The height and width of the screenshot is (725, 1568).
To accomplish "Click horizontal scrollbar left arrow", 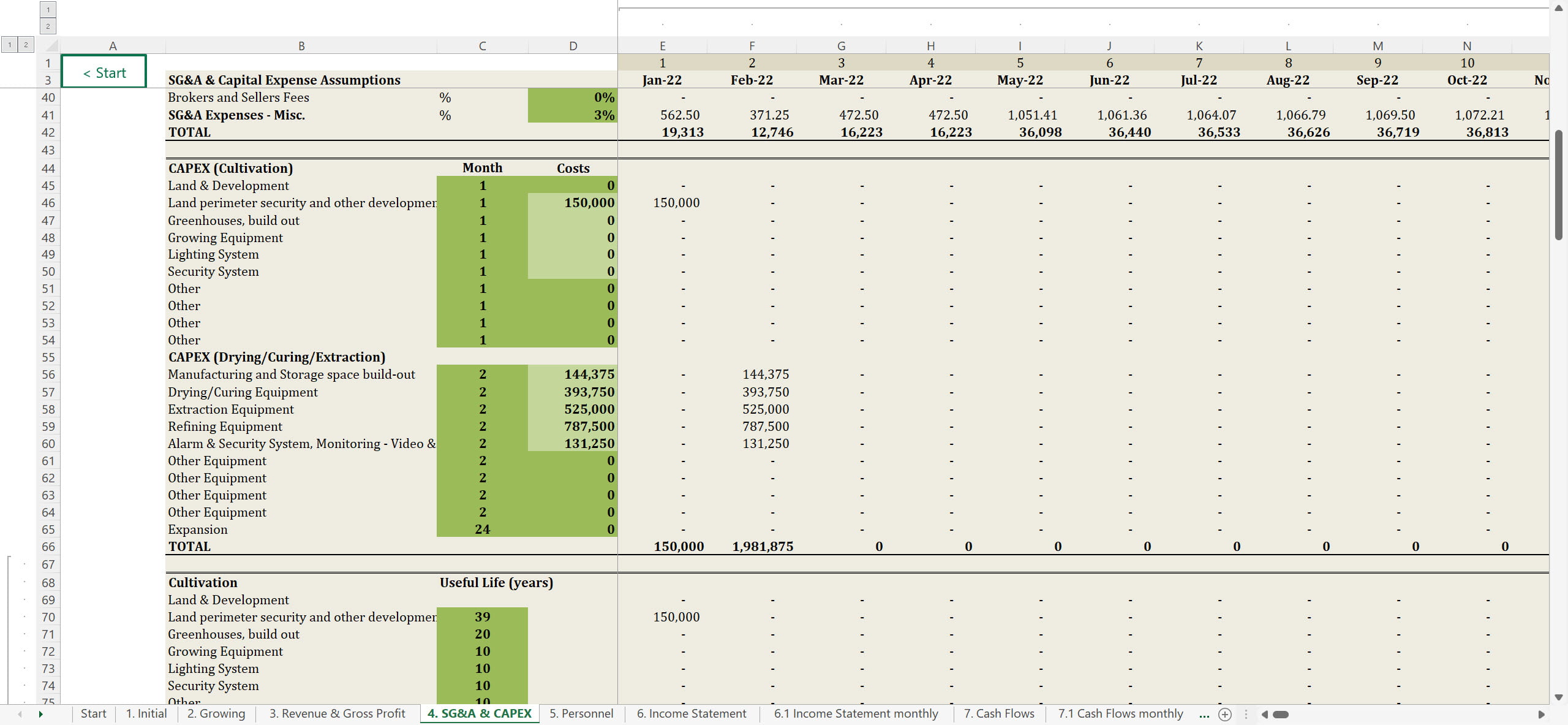I will [1265, 714].
